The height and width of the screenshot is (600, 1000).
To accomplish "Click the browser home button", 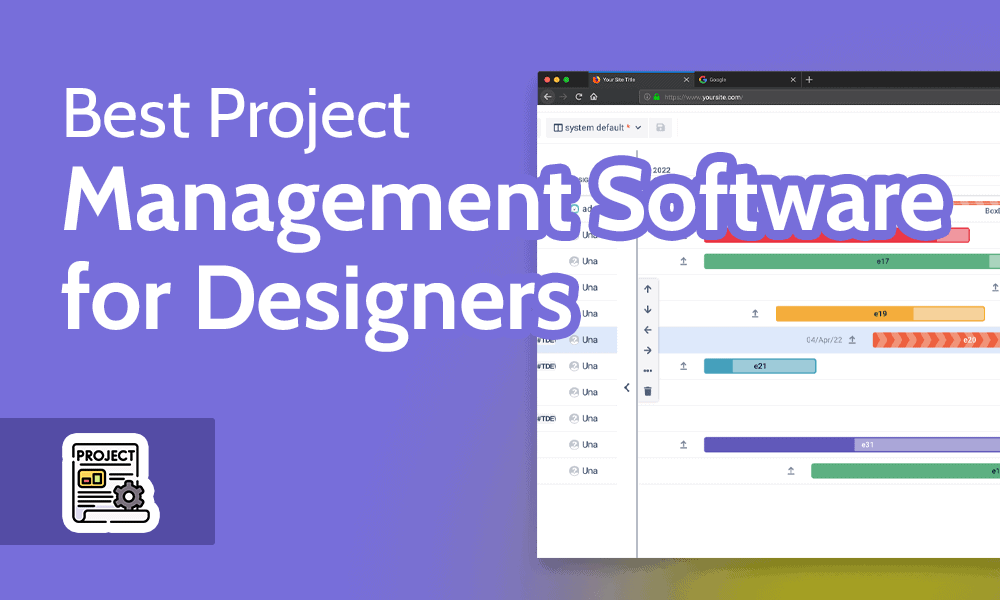I will (x=594, y=97).
